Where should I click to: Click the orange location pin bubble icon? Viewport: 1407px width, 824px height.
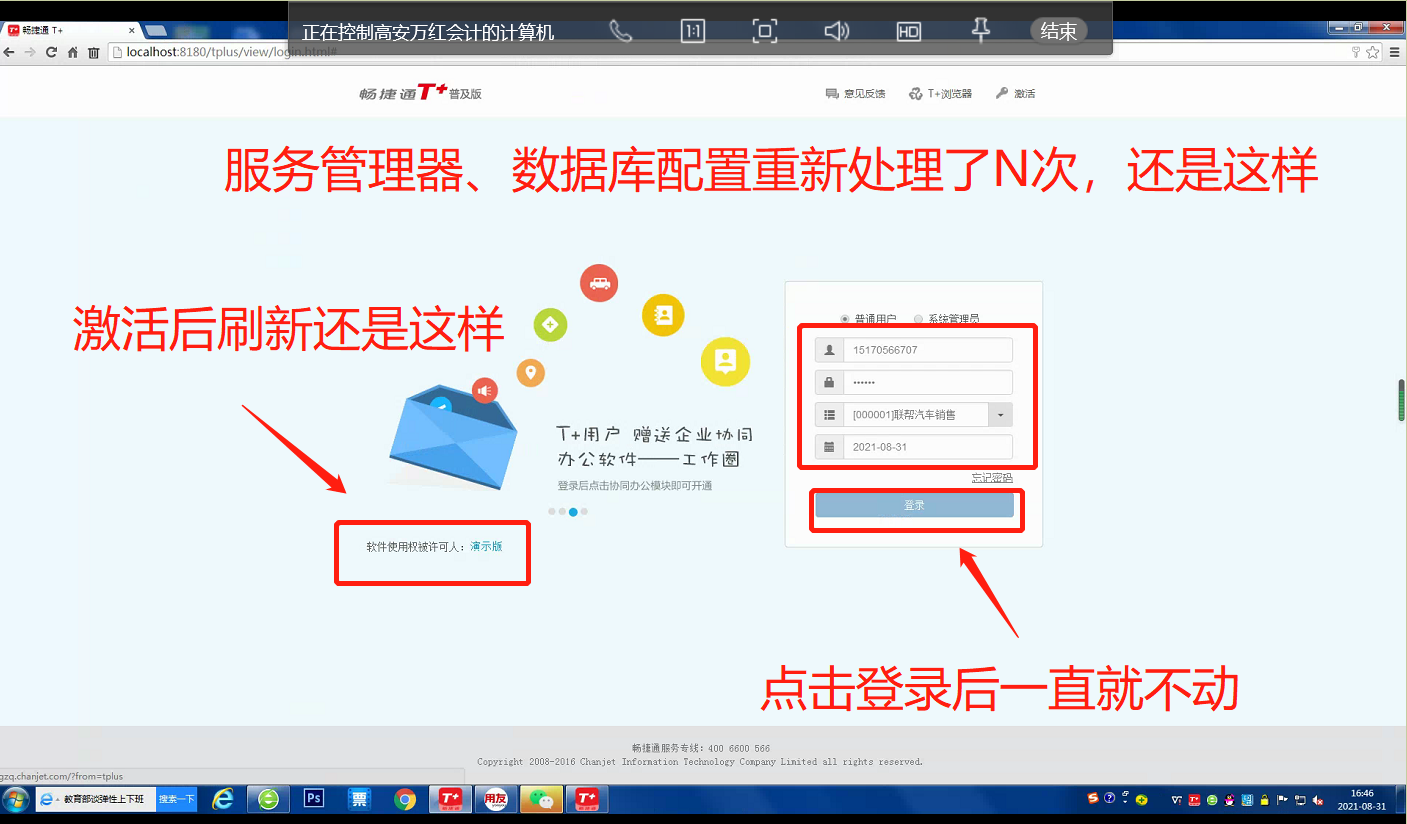click(x=530, y=373)
